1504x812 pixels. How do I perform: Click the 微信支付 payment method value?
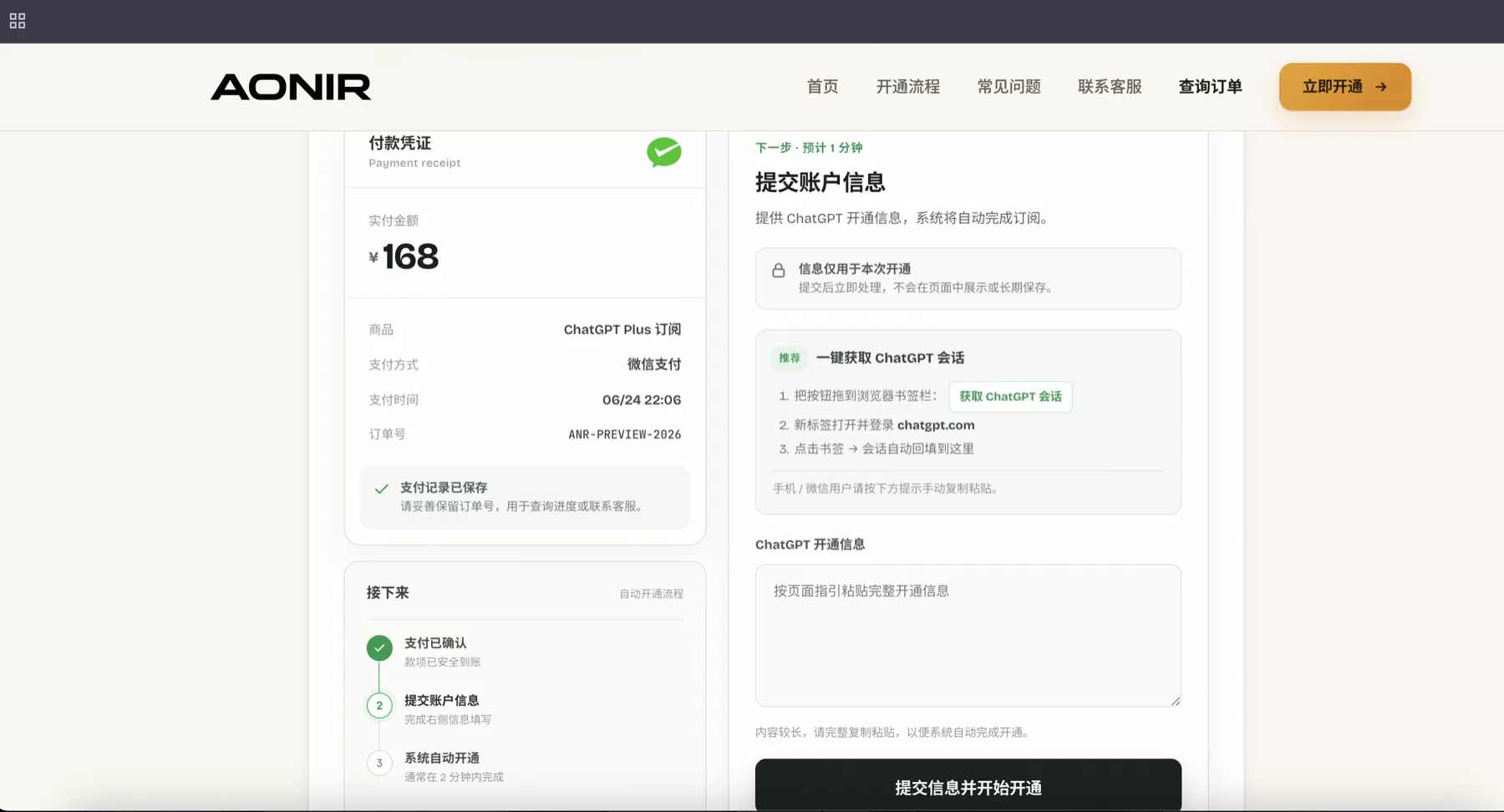654,364
